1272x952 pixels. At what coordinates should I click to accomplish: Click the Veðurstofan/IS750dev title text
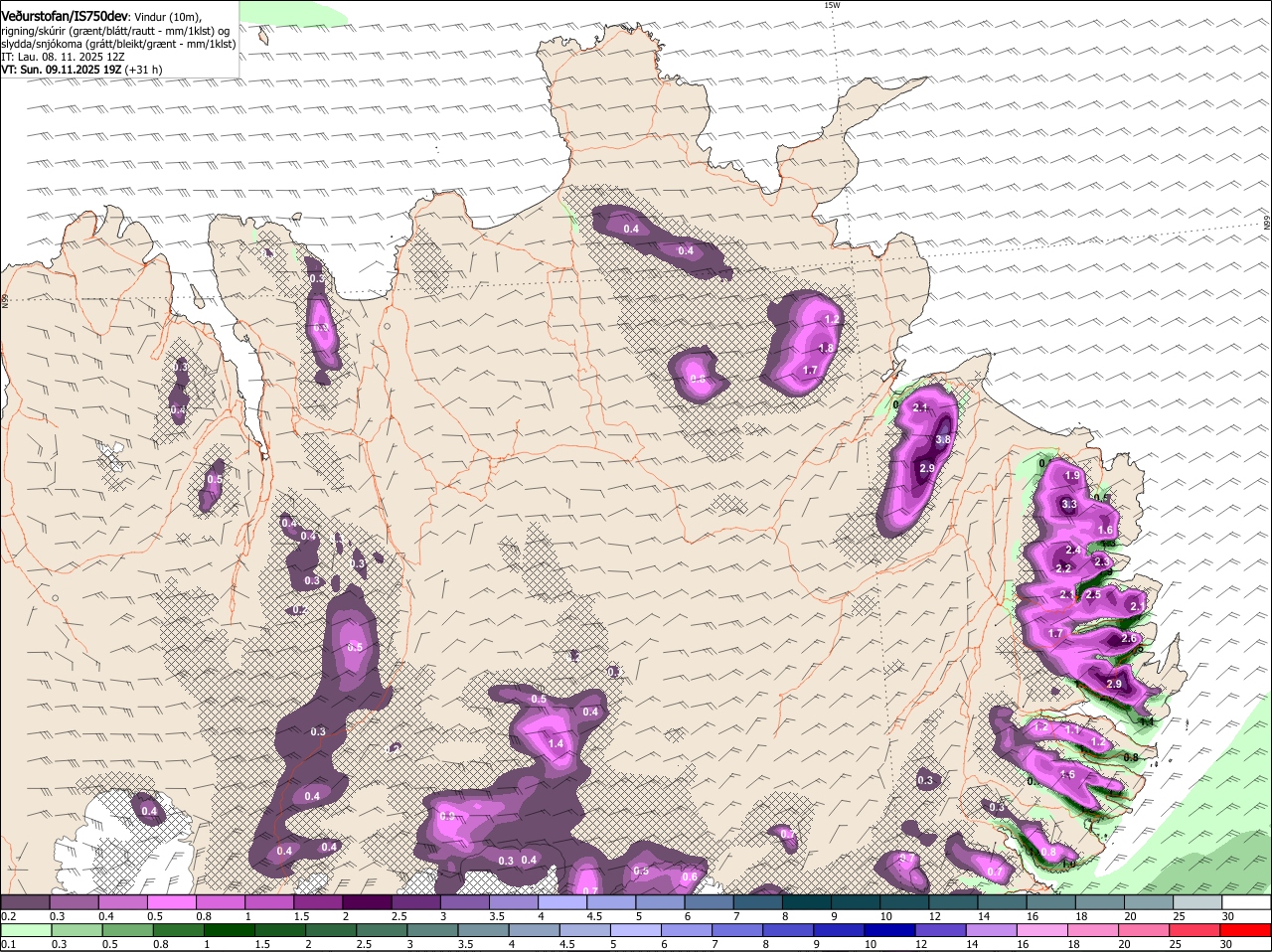click(x=65, y=16)
